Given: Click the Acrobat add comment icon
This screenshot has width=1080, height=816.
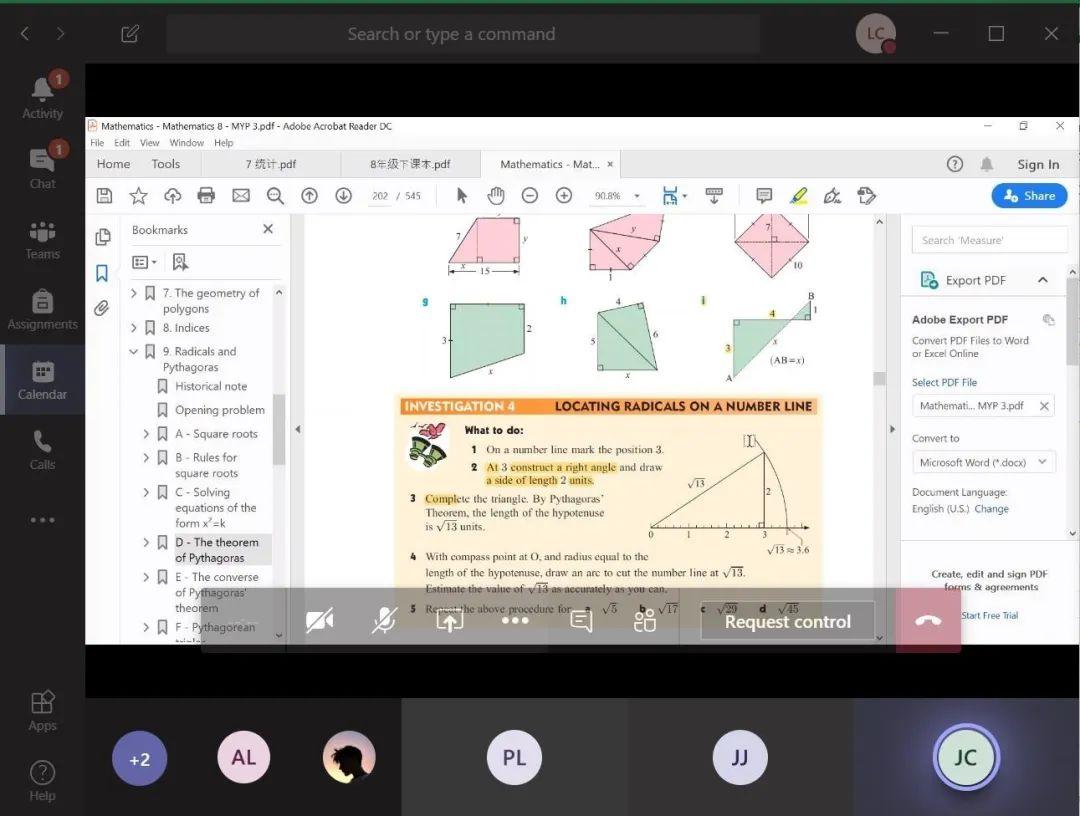Looking at the screenshot, I should [x=763, y=196].
